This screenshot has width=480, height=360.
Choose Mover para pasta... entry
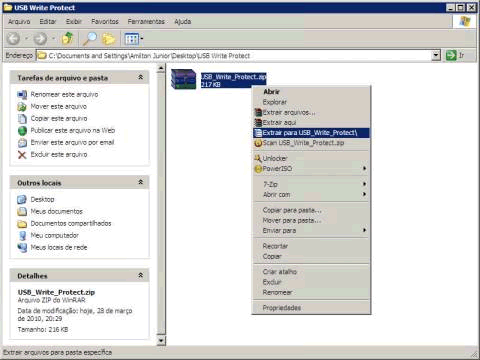tap(311, 220)
